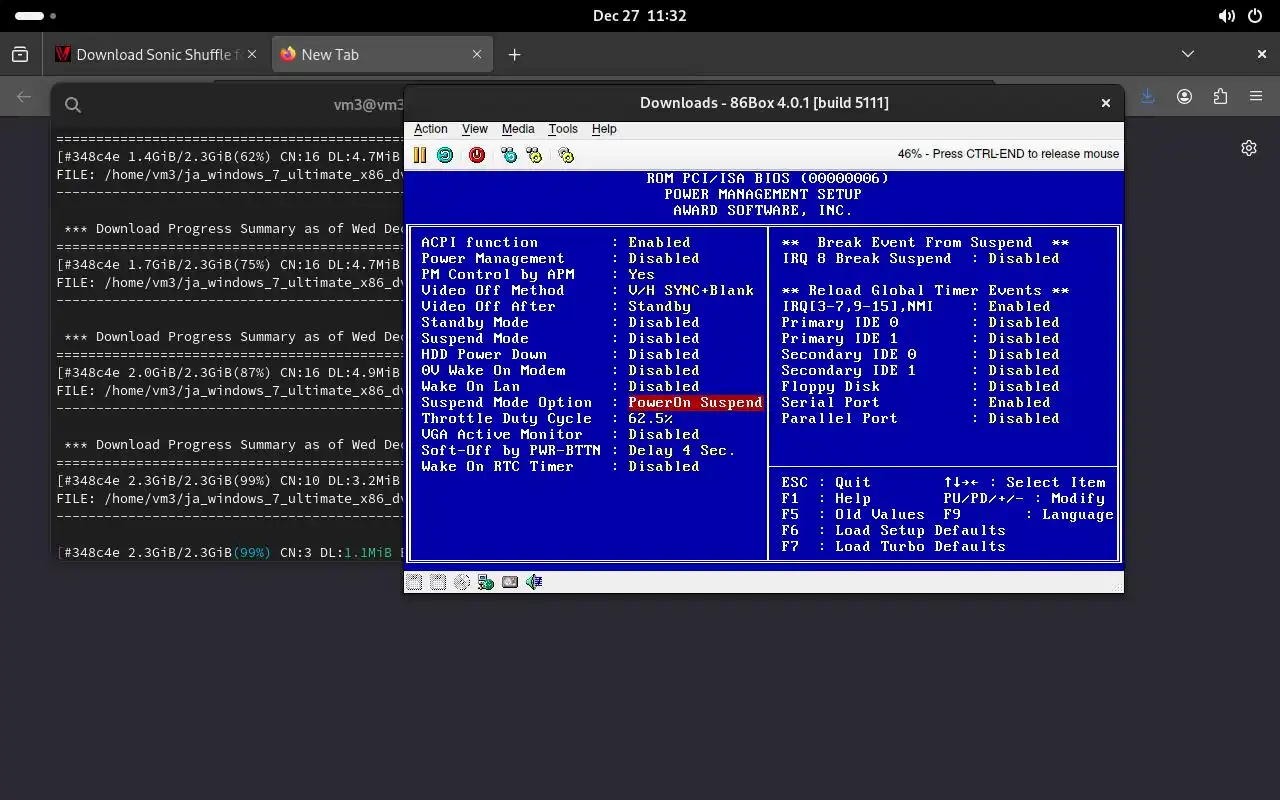
Task: Click the Video Off After Standby value
Action: click(x=659, y=307)
